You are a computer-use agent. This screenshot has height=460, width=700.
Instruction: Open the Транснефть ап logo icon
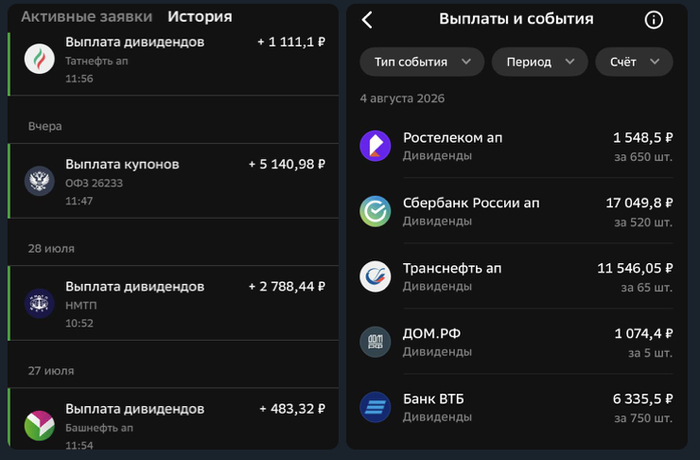375,276
